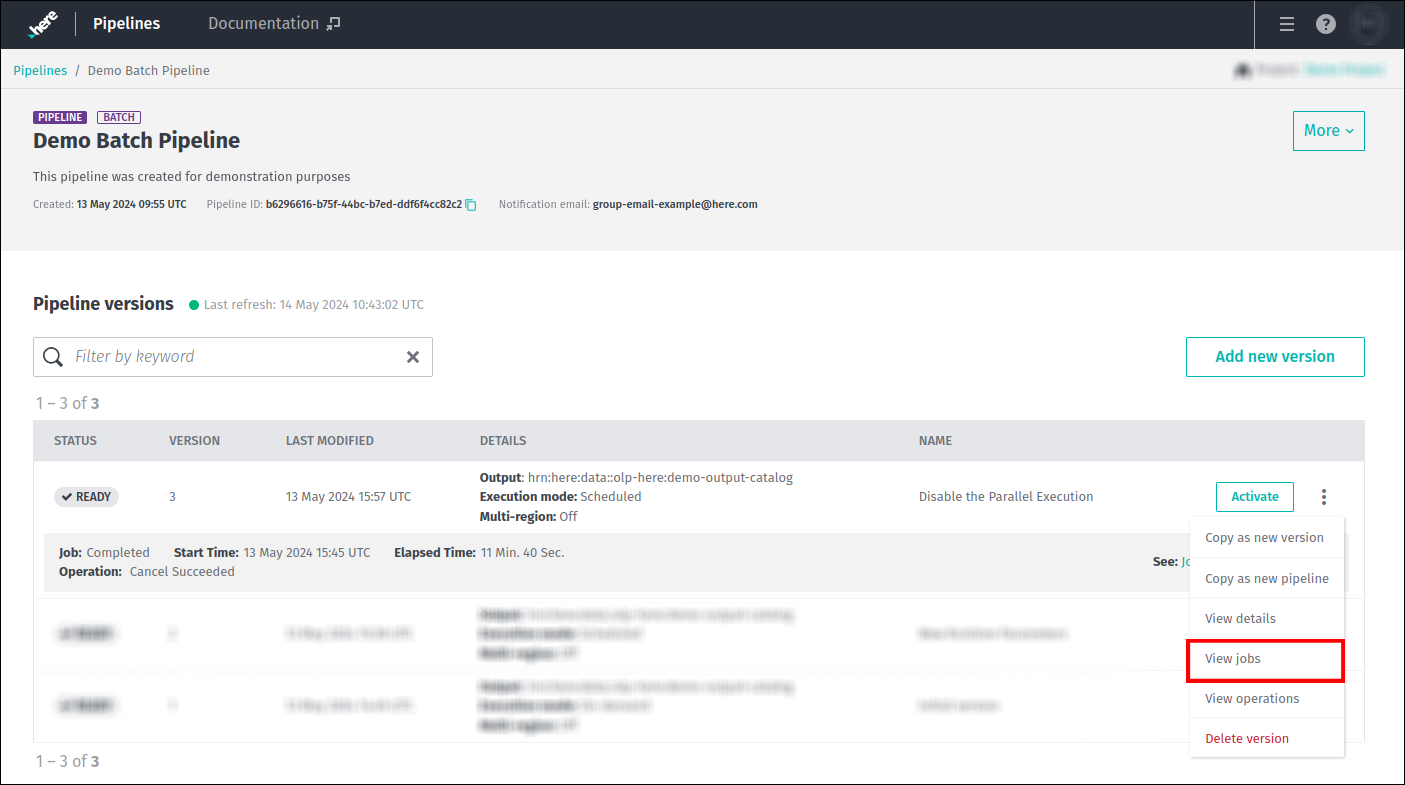Open the help icon in the top bar

click(x=1326, y=24)
